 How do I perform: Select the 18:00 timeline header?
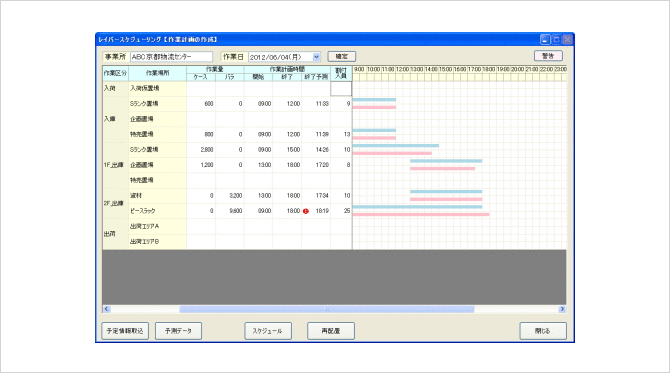pos(489,69)
